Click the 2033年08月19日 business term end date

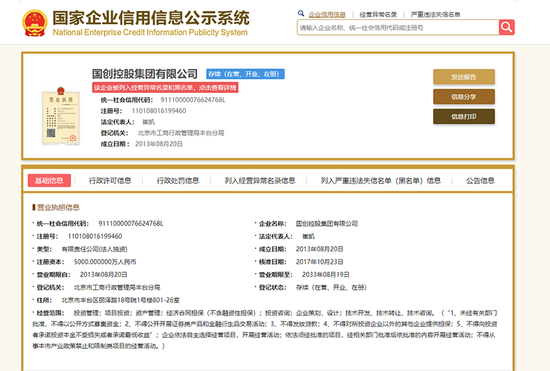tap(326, 275)
